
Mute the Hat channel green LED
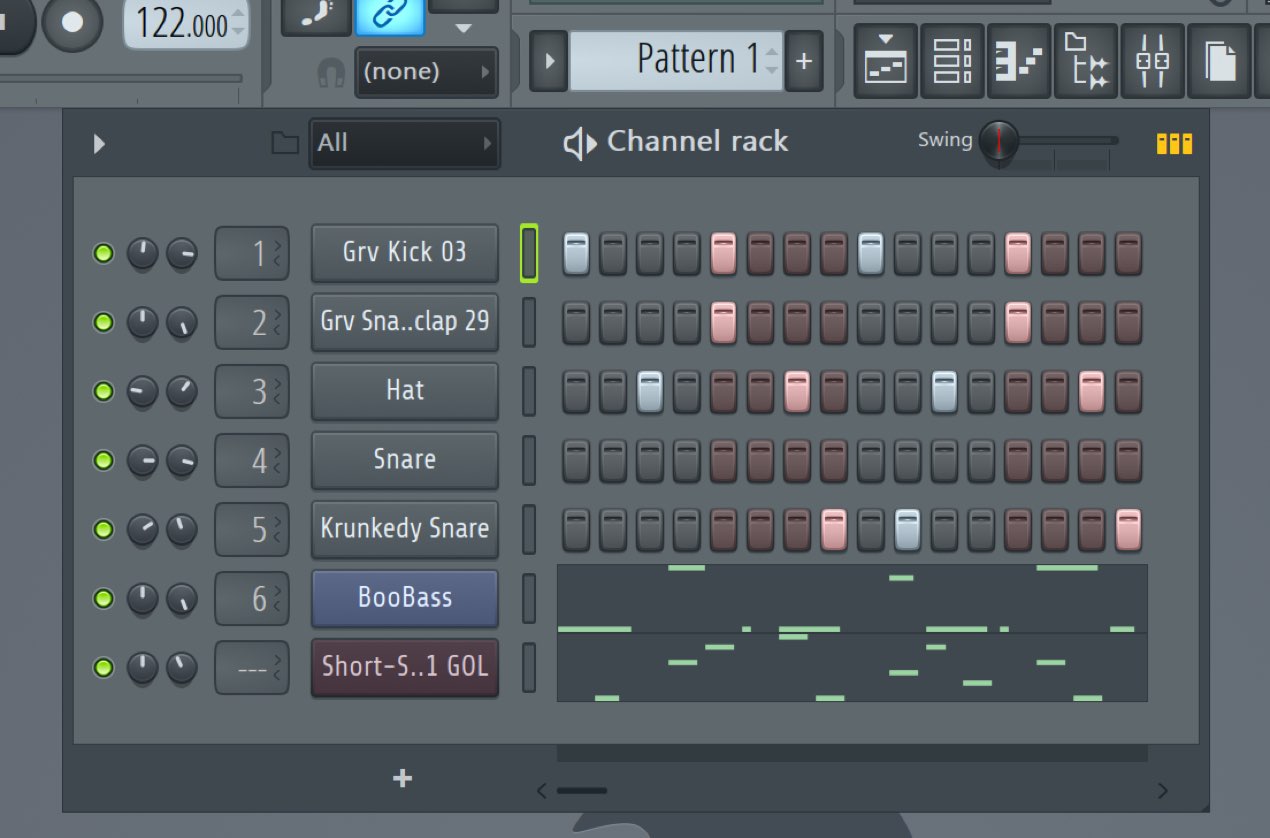(103, 391)
